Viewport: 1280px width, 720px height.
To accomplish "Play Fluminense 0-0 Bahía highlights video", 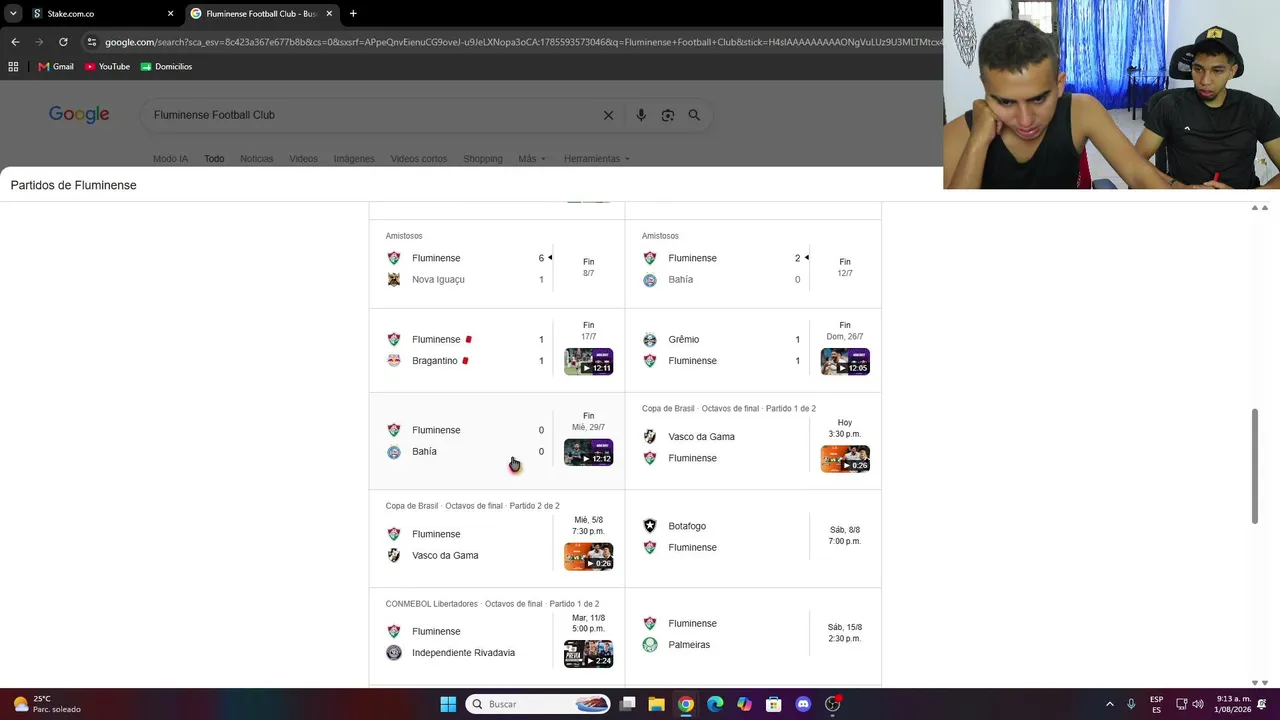I will click(x=589, y=452).
